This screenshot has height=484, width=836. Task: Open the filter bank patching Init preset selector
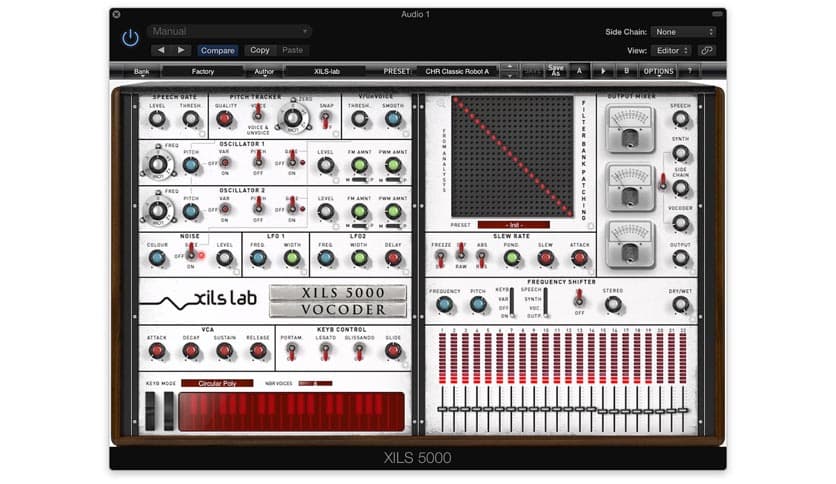[513, 225]
